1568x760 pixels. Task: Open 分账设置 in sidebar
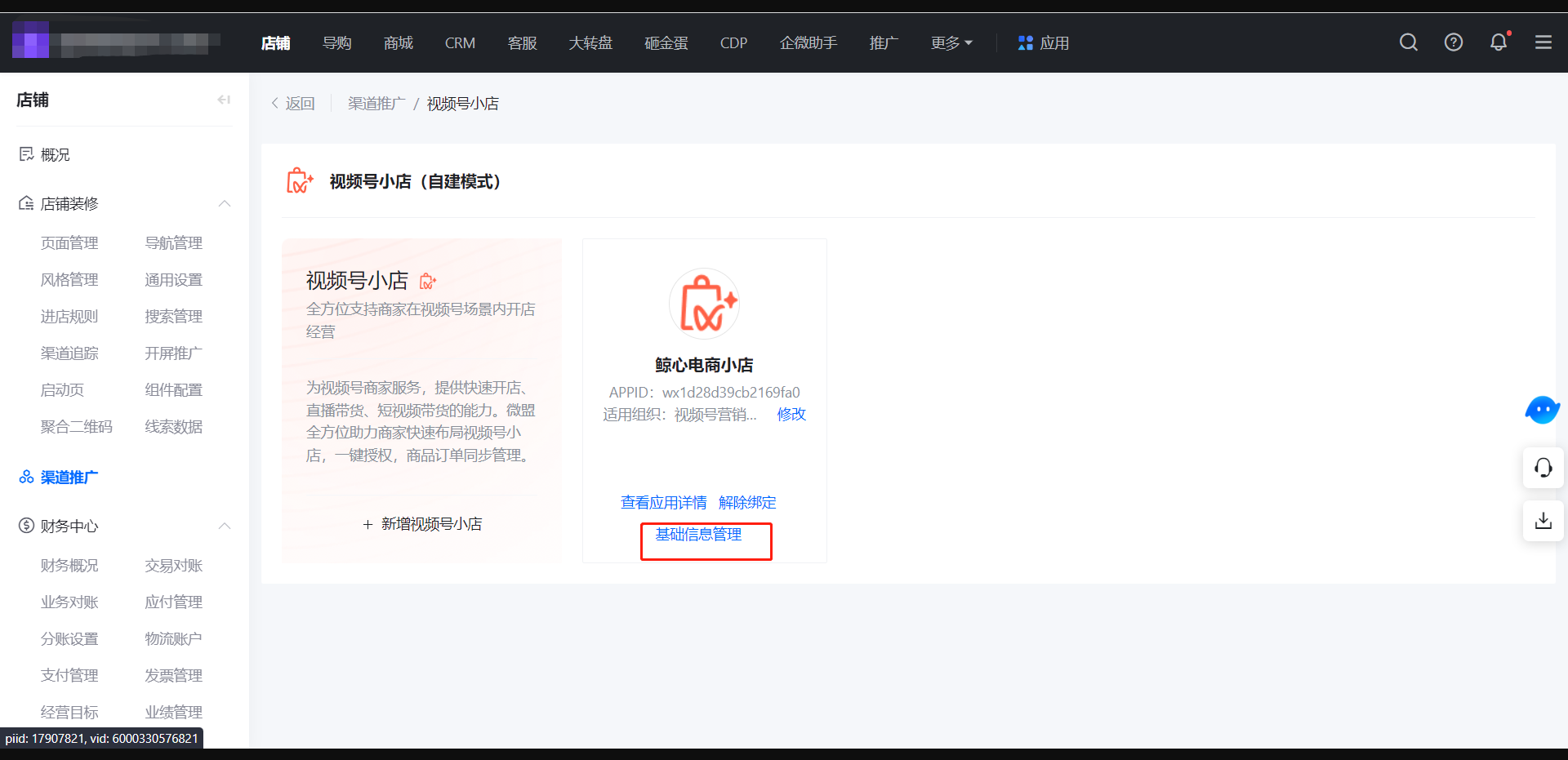[x=69, y=638]
